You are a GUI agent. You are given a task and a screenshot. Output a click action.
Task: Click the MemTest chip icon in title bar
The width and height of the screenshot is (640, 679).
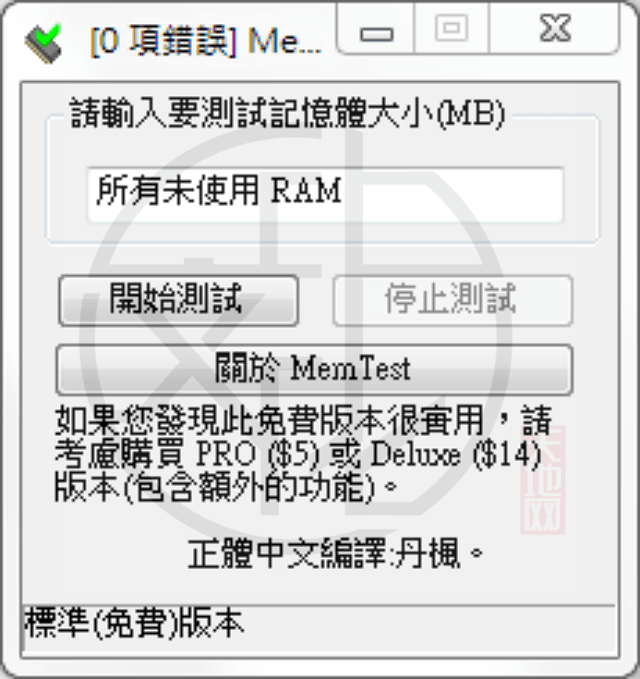pyautogui.click(x=44, y=43)
